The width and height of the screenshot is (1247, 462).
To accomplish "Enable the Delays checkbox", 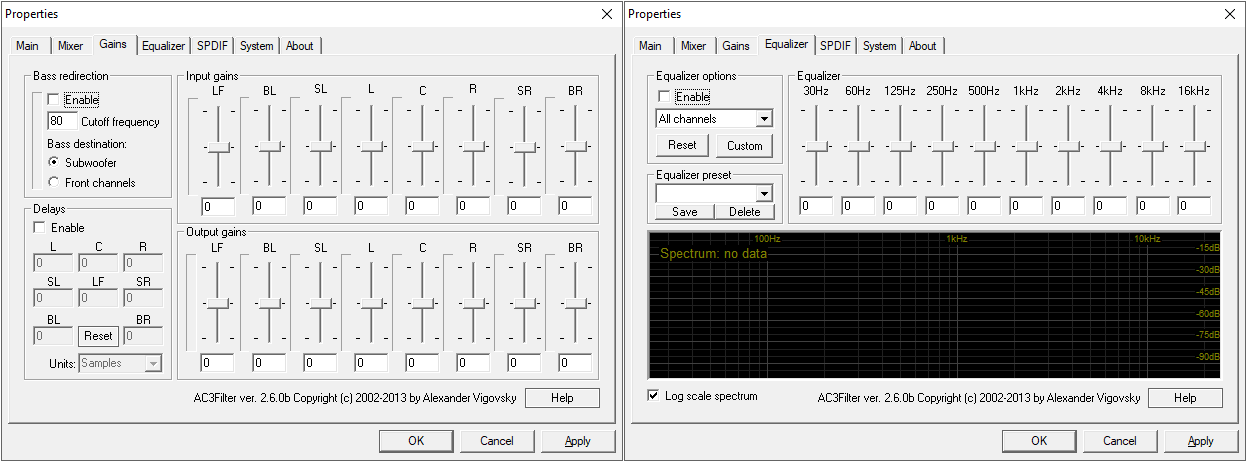I will point(40,228).
